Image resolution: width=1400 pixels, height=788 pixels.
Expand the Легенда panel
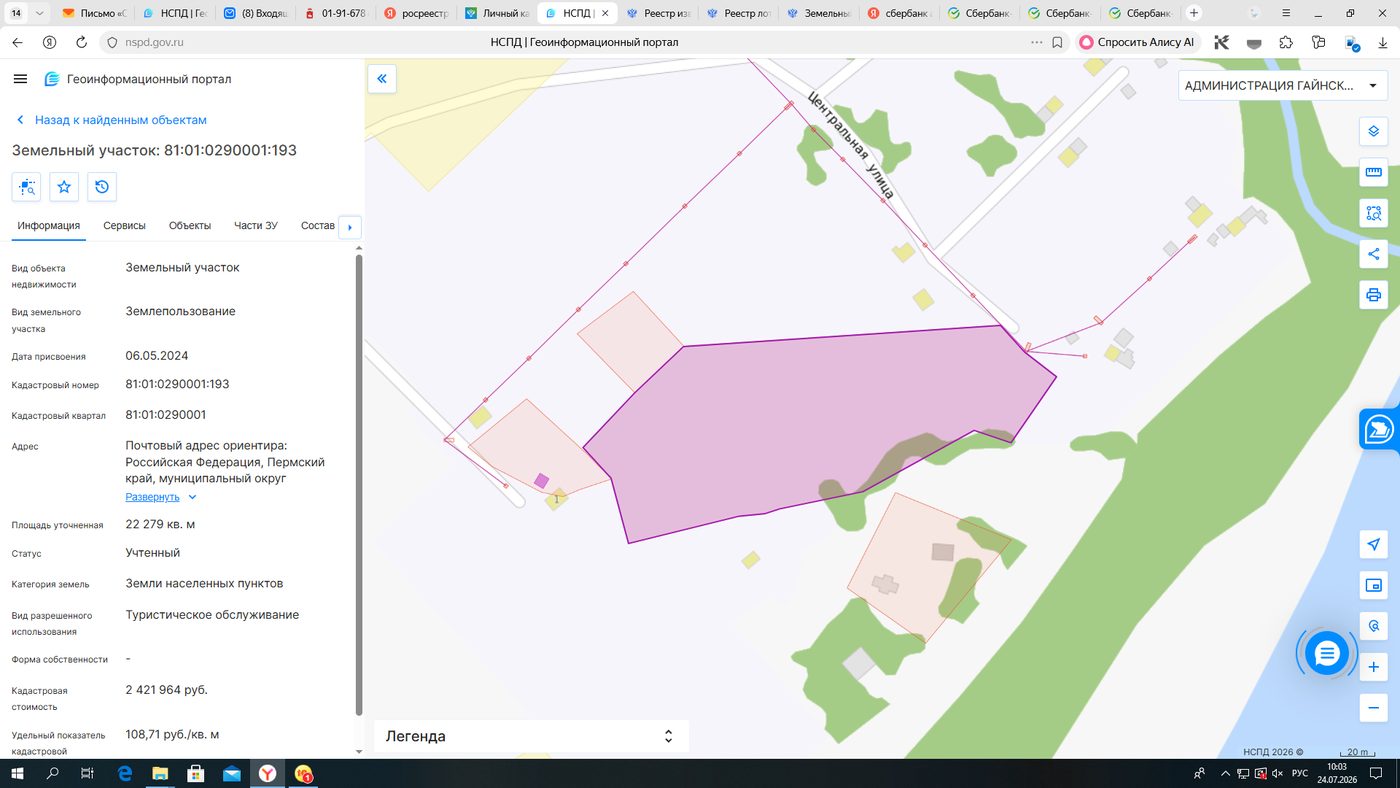point(531,736)
